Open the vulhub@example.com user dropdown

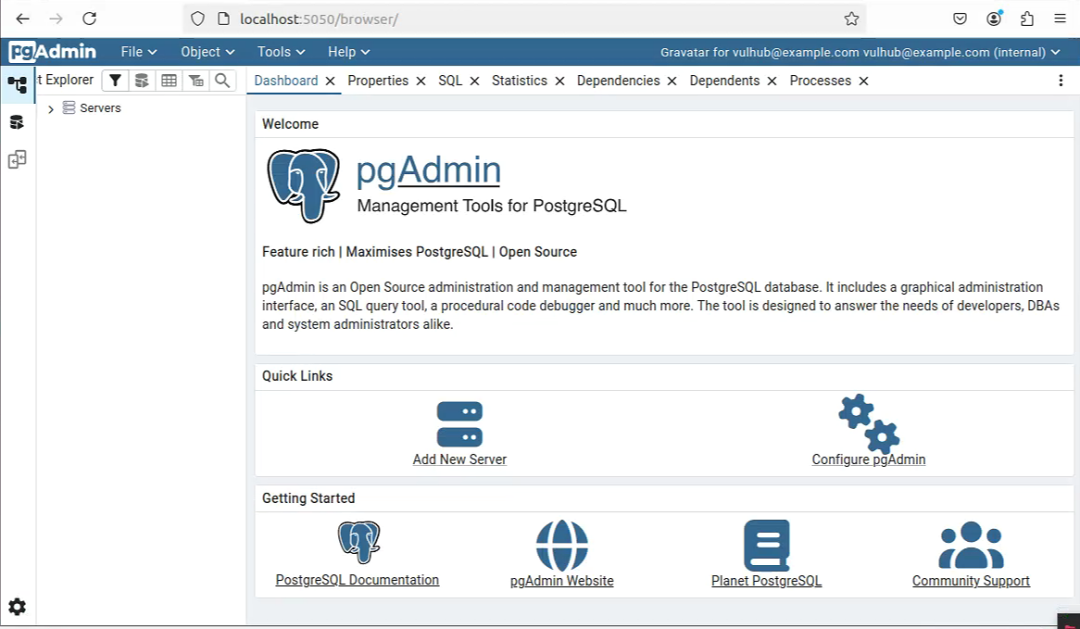pos(860,52)
